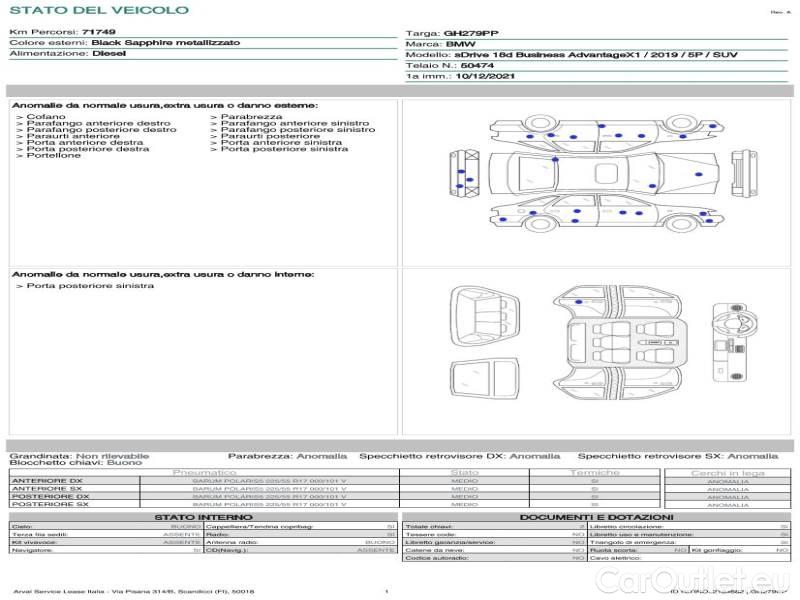This screenshot has height=600, width=800.
Task: Click the Cerchi in lega column header
Action: 727,472
